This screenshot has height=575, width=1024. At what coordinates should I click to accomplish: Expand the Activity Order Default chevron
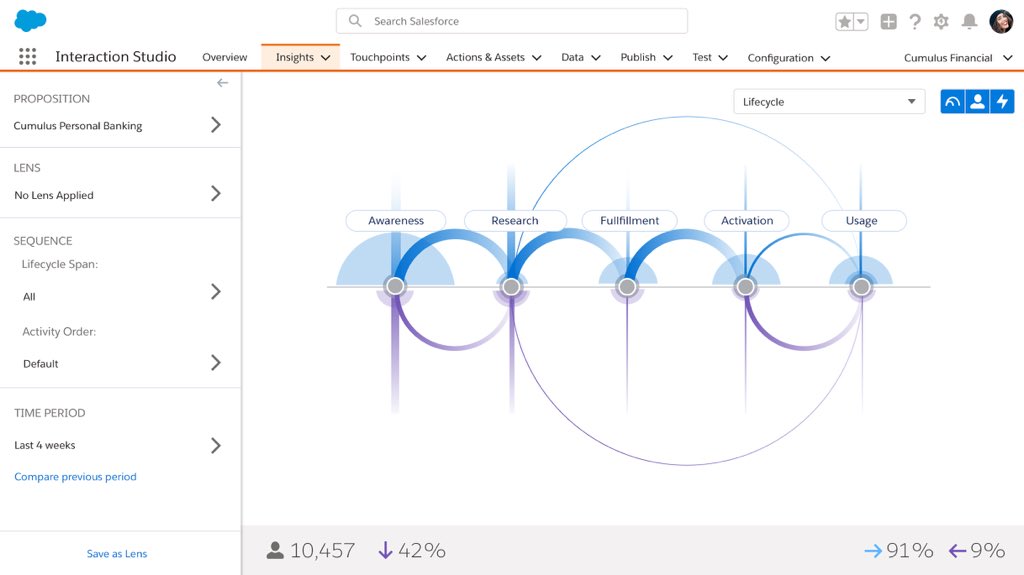(x=216, y=363)
